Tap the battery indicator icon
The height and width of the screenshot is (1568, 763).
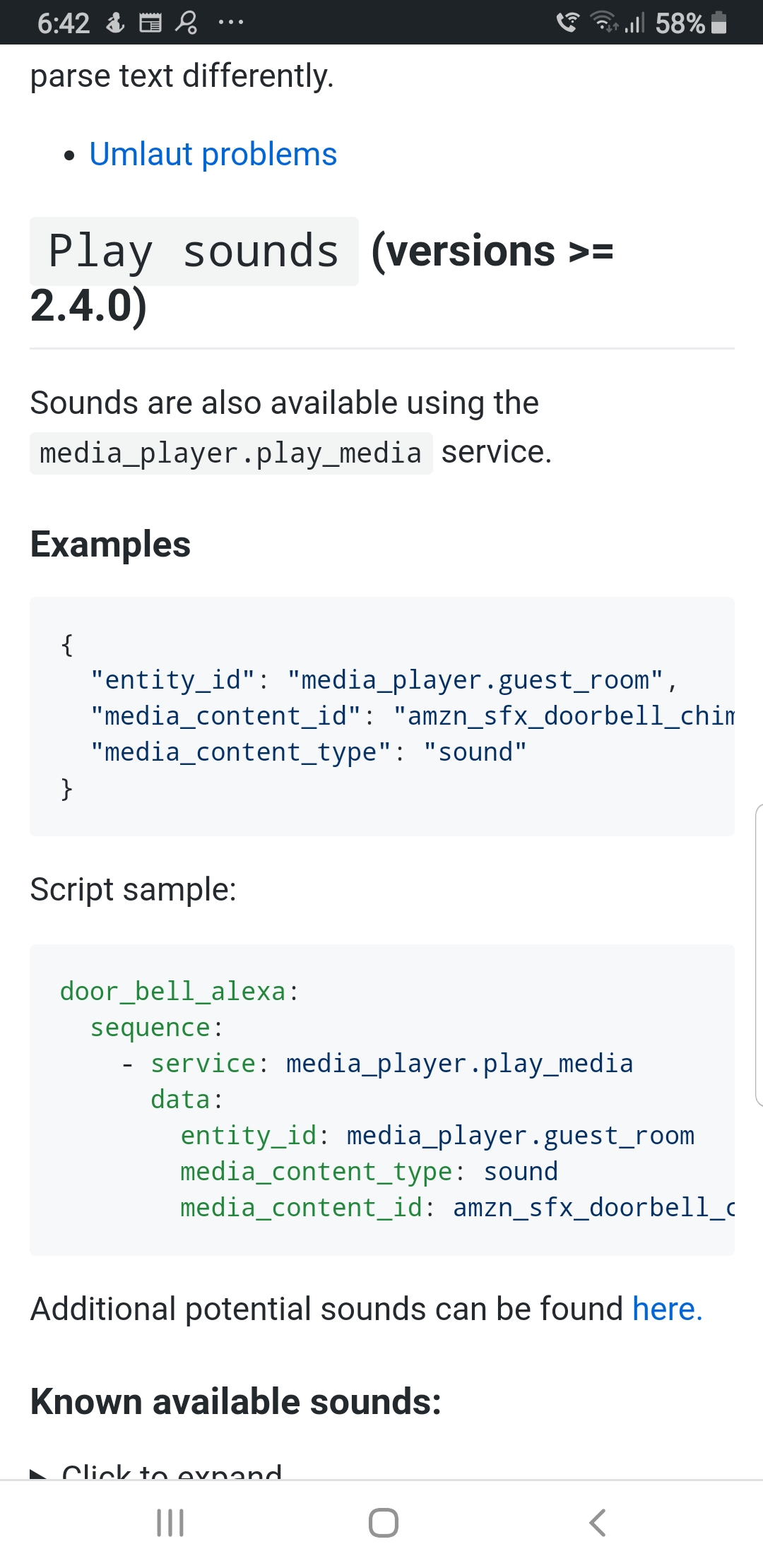click(718, 23)
